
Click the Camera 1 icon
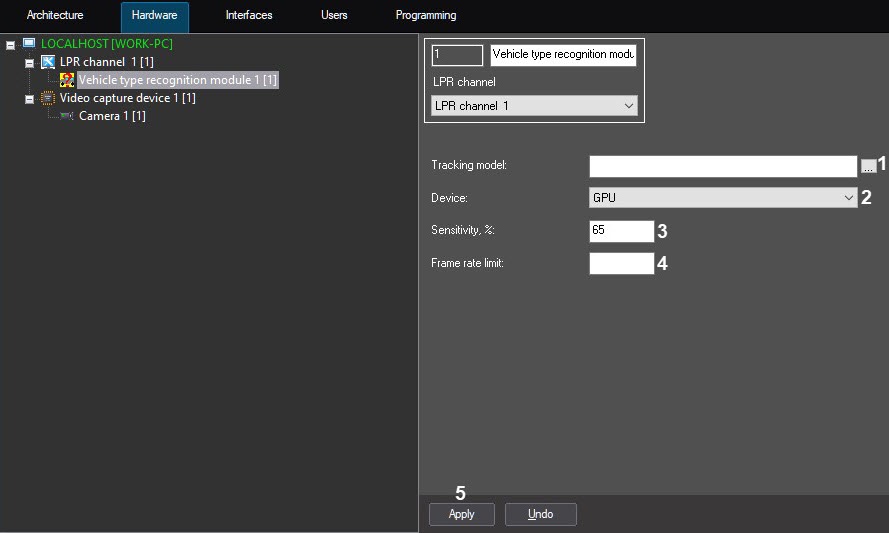tap(67, 116)
